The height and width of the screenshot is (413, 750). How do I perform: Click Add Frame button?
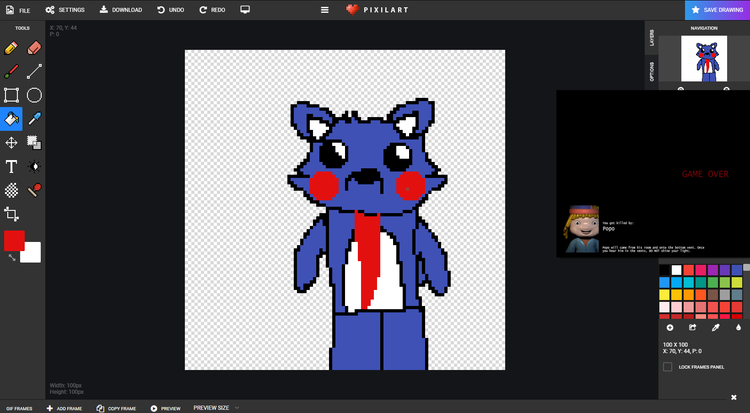click(64, 408)
